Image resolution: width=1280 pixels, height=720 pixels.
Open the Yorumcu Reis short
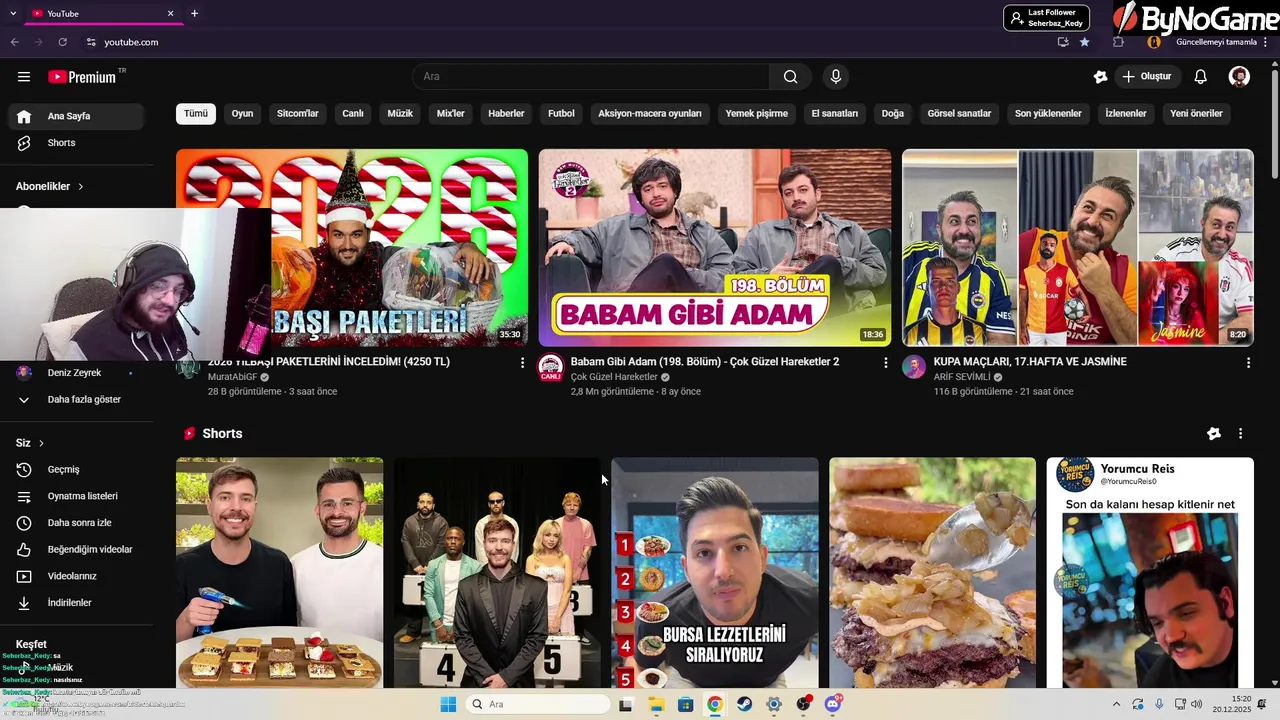tap(1150, 573)
